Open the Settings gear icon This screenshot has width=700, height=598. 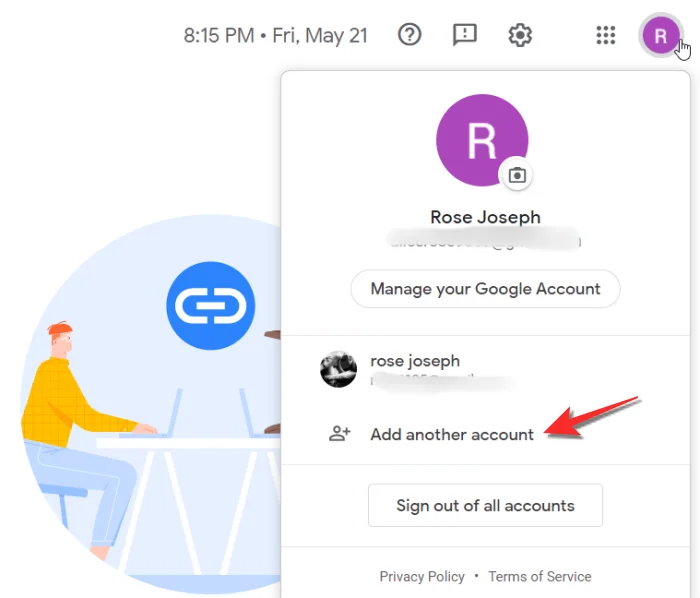[x=520, y=35]
